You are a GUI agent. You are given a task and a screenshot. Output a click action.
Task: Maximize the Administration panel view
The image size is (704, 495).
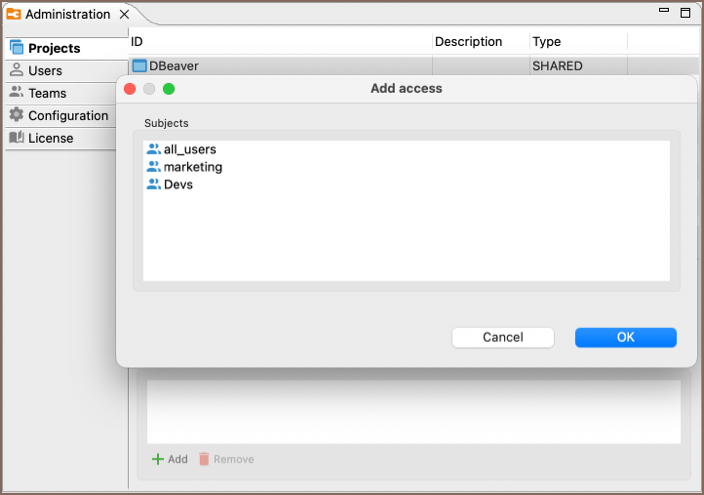(686, 12)
